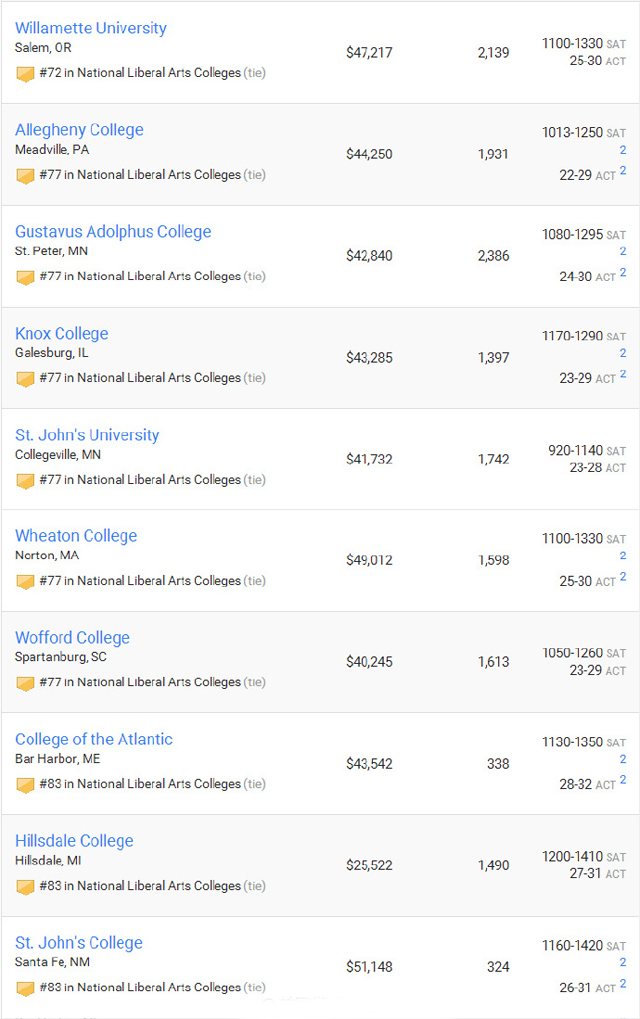Screen dimensions: 640x1019
Task: Click the ranking badge icon under College of the Atlantic
Action: tap(25, 785)
